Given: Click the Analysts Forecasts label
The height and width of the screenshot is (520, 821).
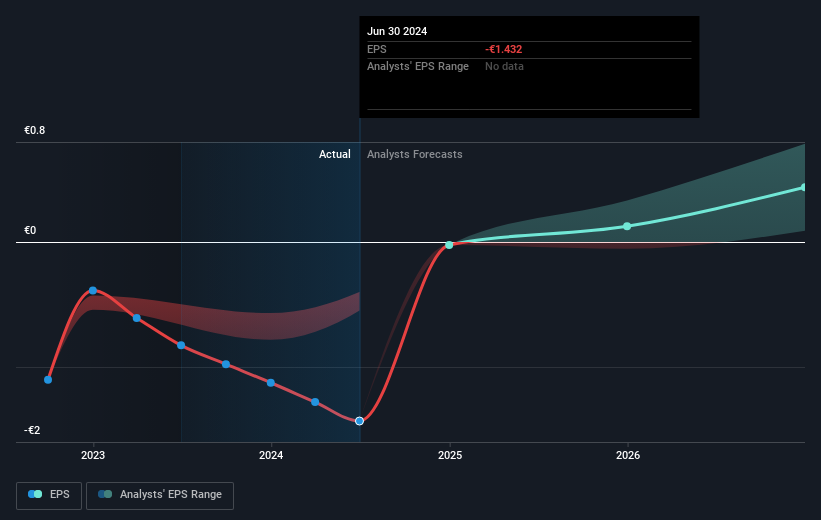Looking at the screenshot, I should point(415,154).
